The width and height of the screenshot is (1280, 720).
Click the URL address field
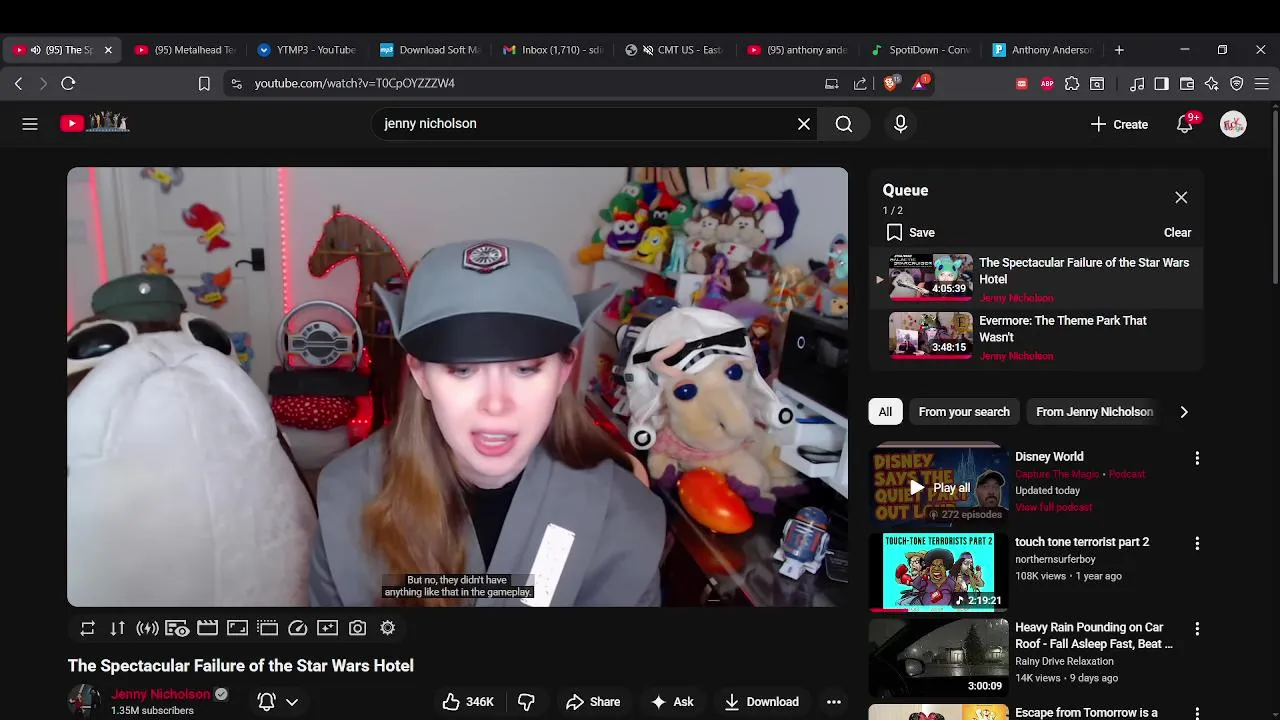pyautogui.click(x=530, y=84)
